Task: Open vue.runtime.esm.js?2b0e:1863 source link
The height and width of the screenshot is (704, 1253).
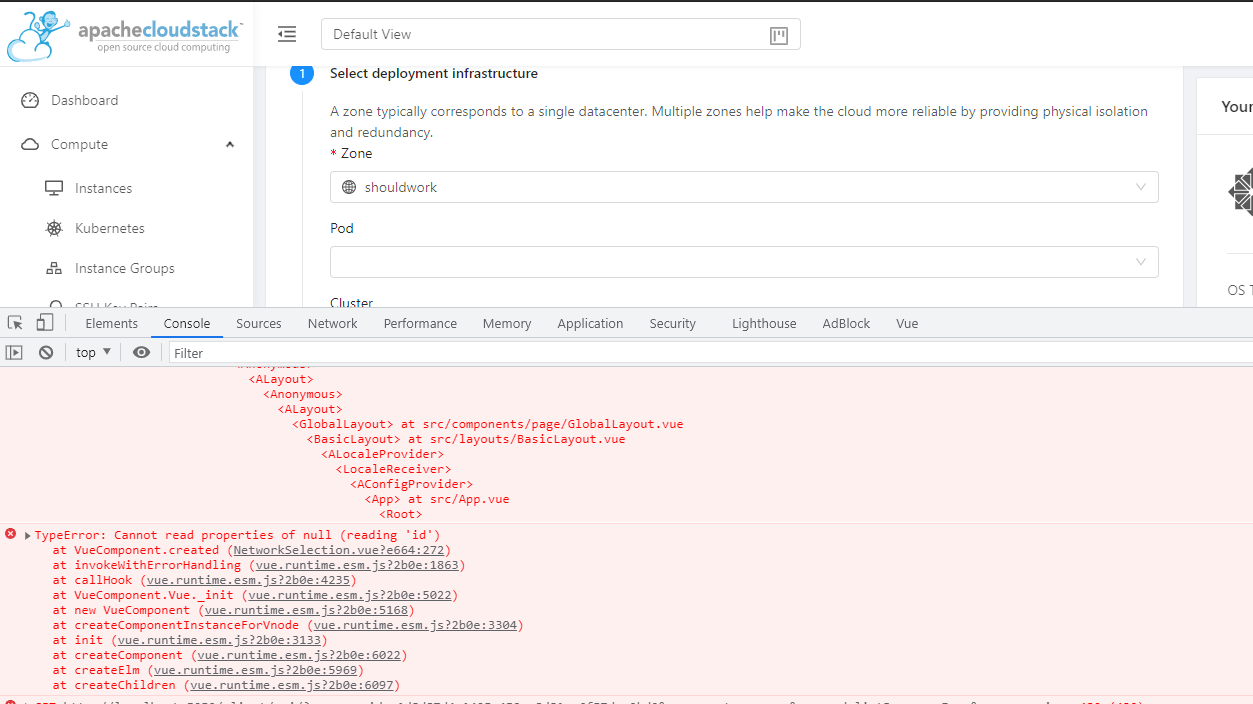Action: pyautogui.click(x=356, y=565)
